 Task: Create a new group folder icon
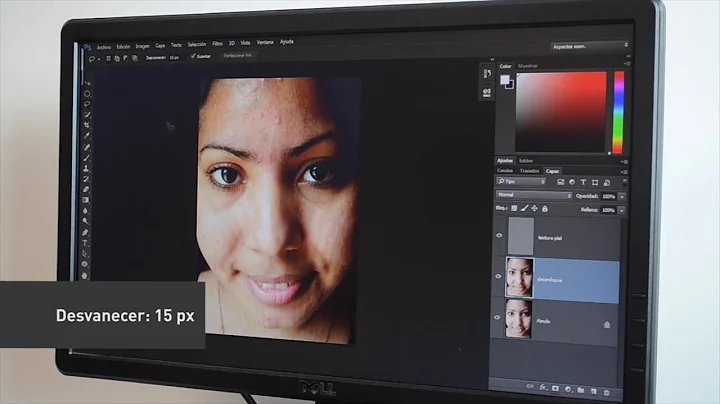[x=581, y=390]
